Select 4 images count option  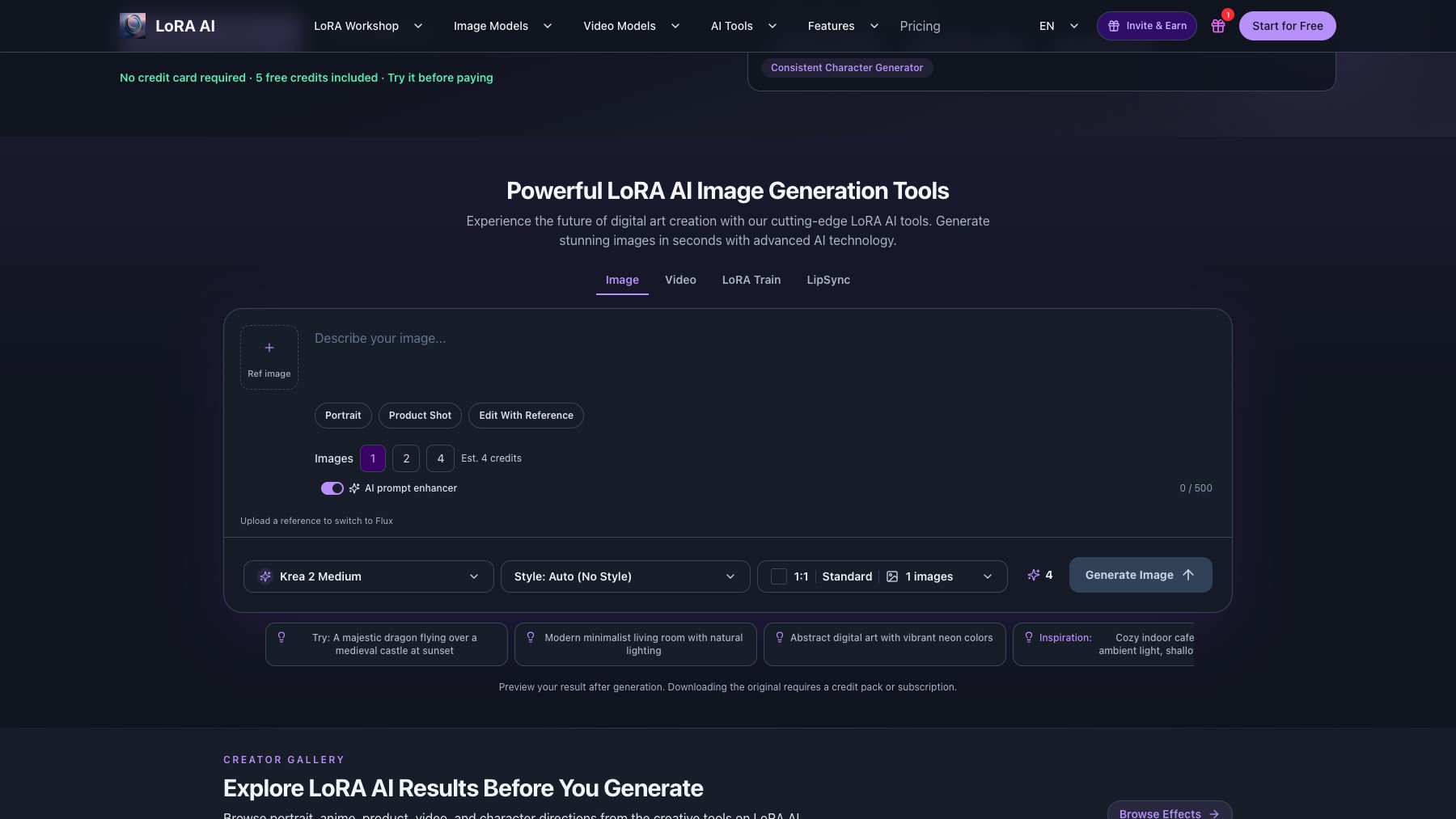point(440,458)
